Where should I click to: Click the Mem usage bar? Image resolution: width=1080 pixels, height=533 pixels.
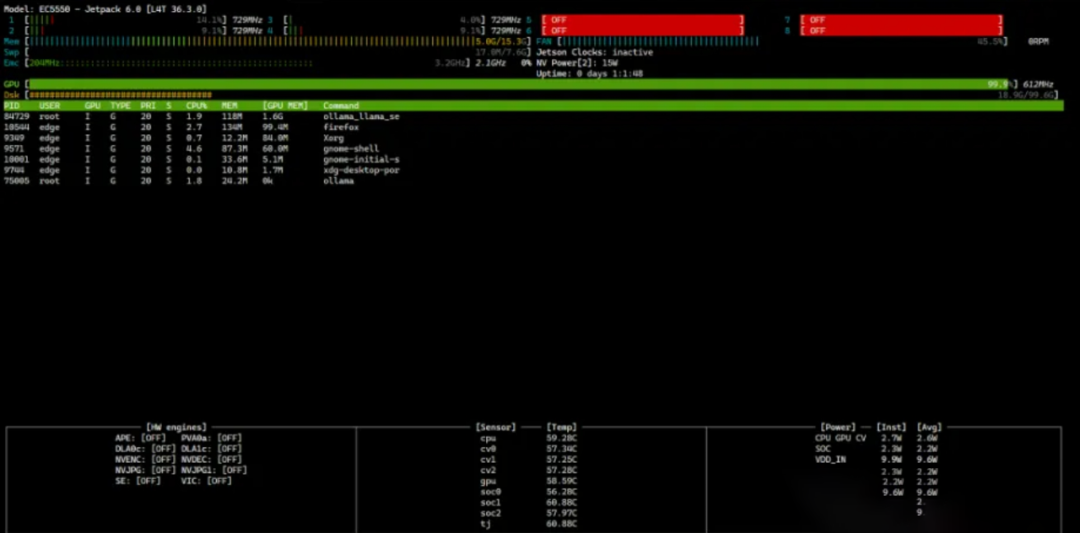(x=278, y=42)
